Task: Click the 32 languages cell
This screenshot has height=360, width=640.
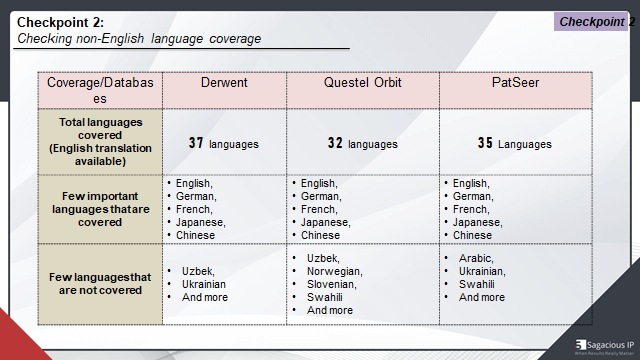Action: coord(362,142)
